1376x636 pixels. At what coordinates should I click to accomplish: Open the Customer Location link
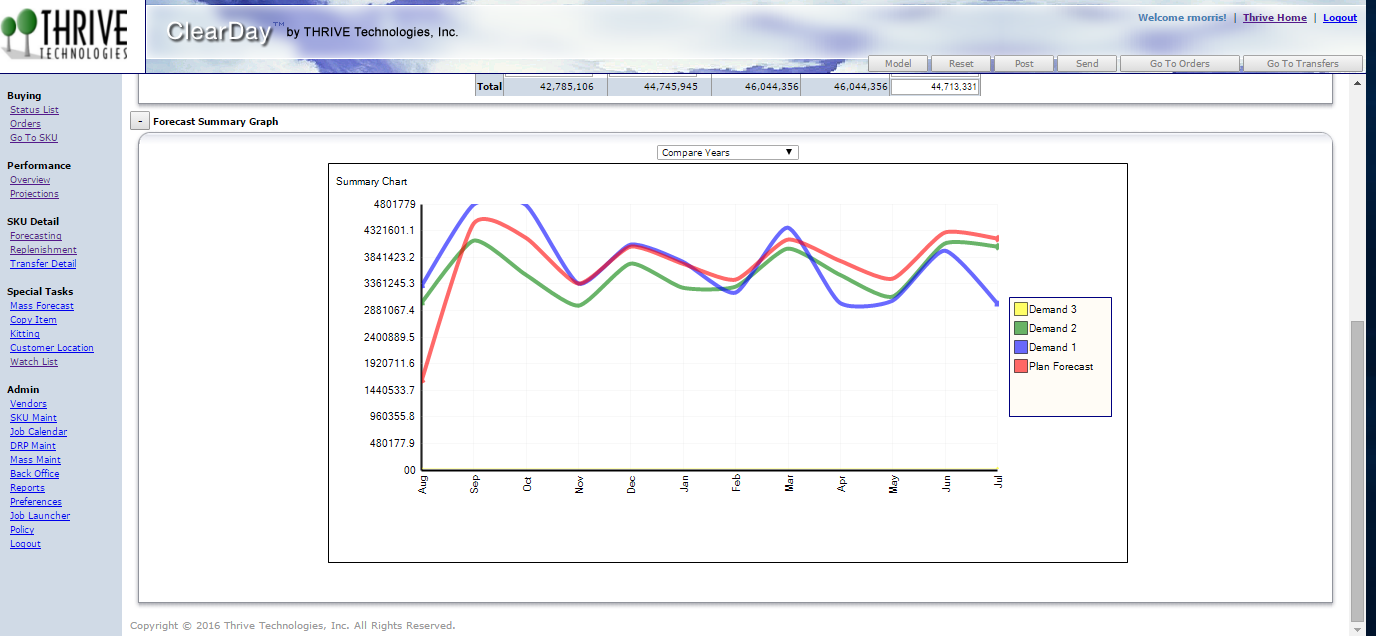click(52, 348)
